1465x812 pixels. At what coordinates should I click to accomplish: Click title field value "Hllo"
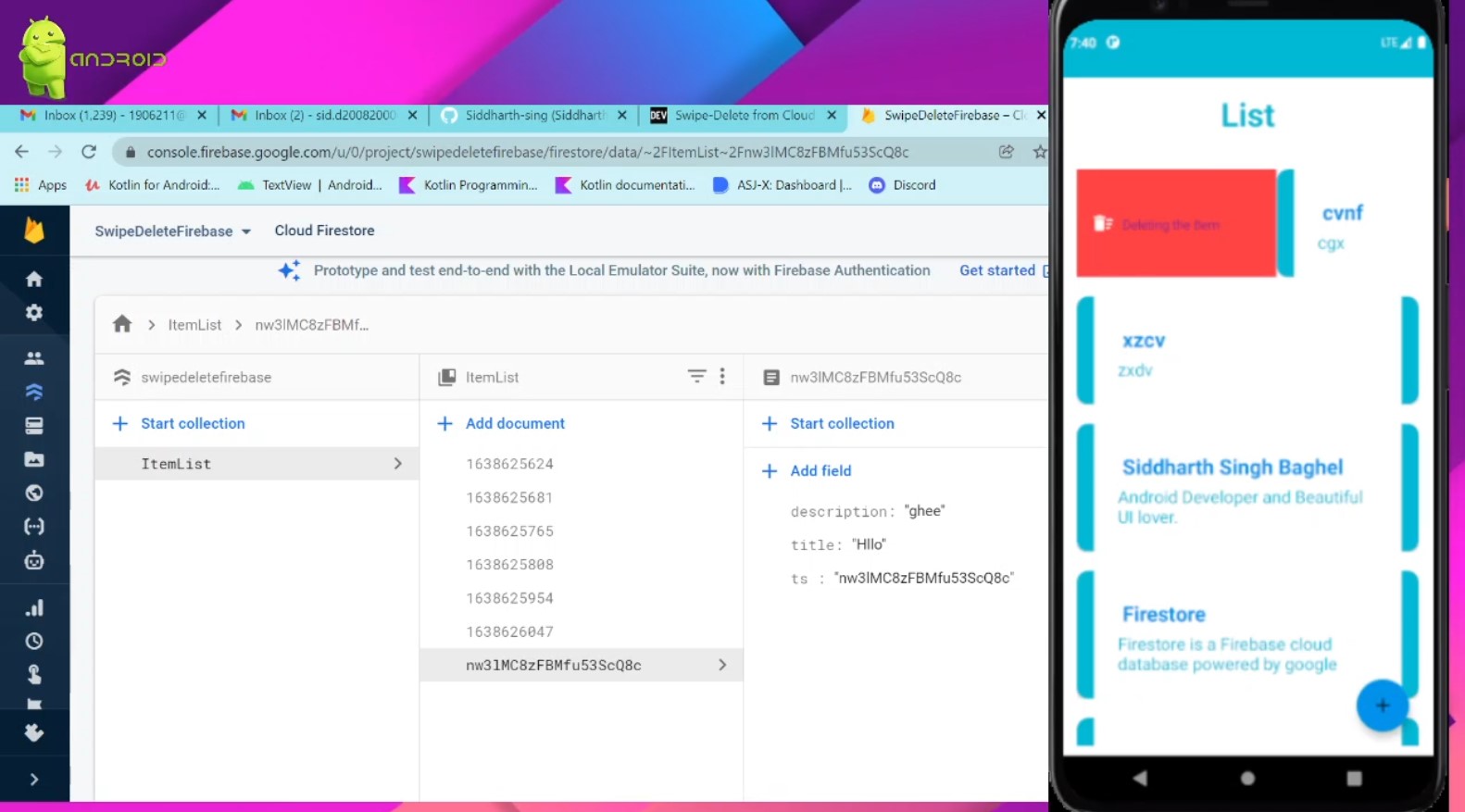click(869, 544)
